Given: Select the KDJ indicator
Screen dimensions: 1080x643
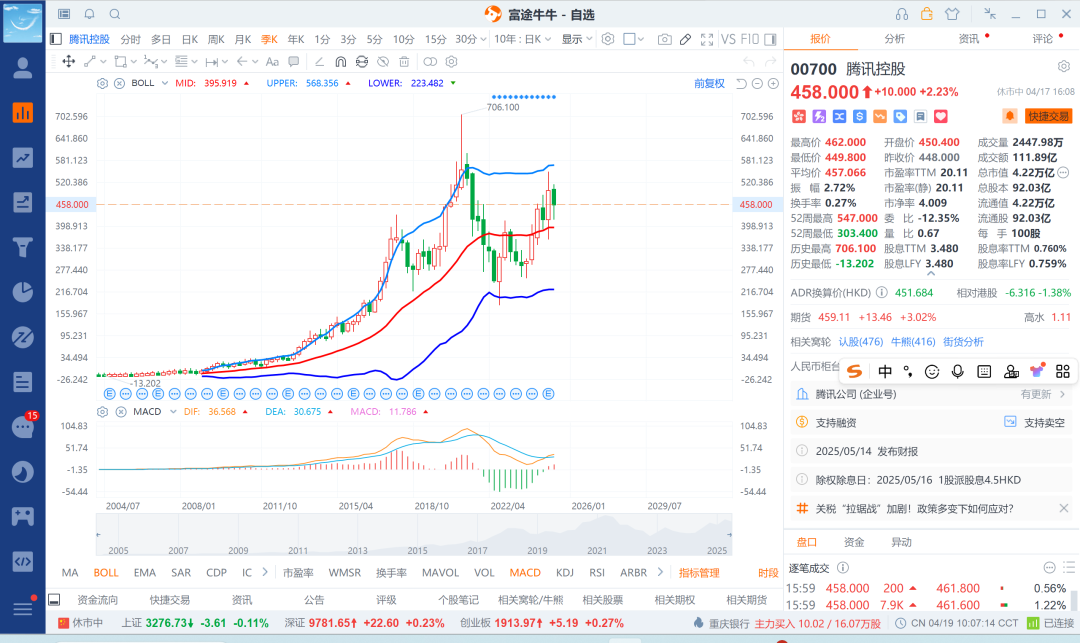Looking at the screenshot, I should tap(565, 573).
